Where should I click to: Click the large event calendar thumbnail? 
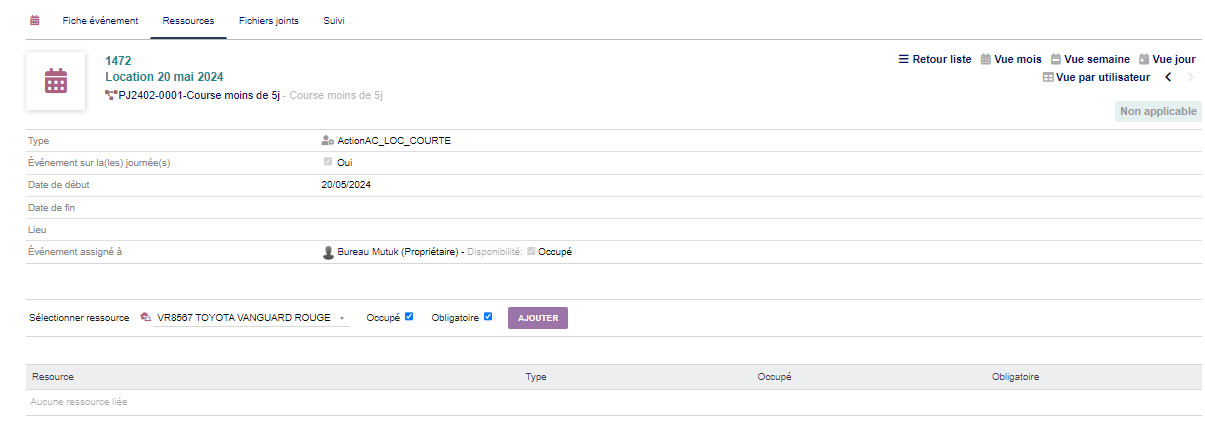(x=55, y=80)
